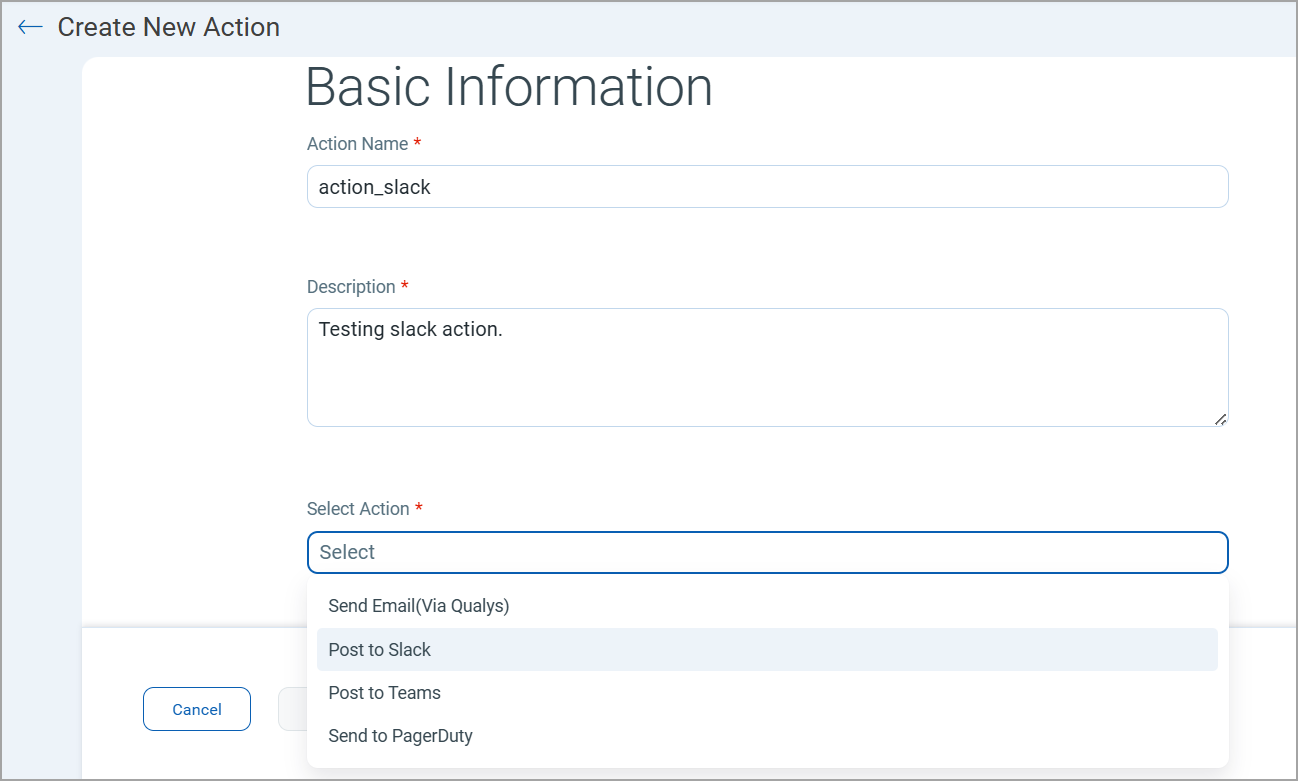Image resolution: width=1298 pixels, height=781 pixels.
Task: Open the Select Action dropdown
Action: click(x=767, y=552)
